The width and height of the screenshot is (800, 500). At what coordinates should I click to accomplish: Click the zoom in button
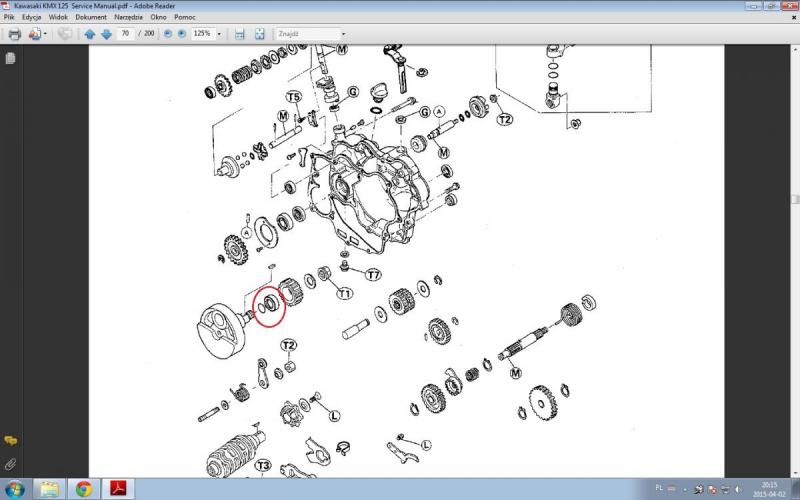coord(181,34)
